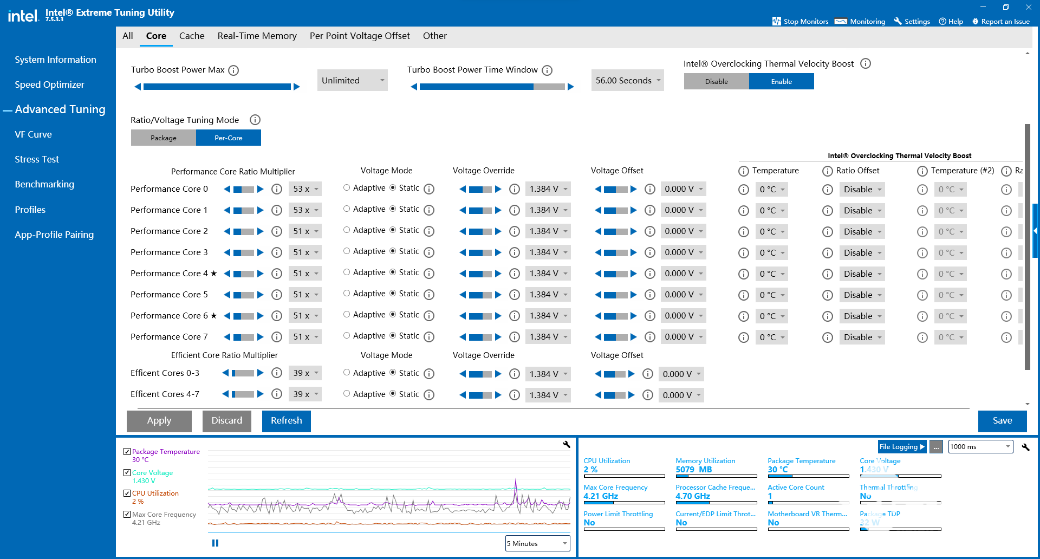Open Performance Core 4 voltage offset dropdown

(683, 273)
